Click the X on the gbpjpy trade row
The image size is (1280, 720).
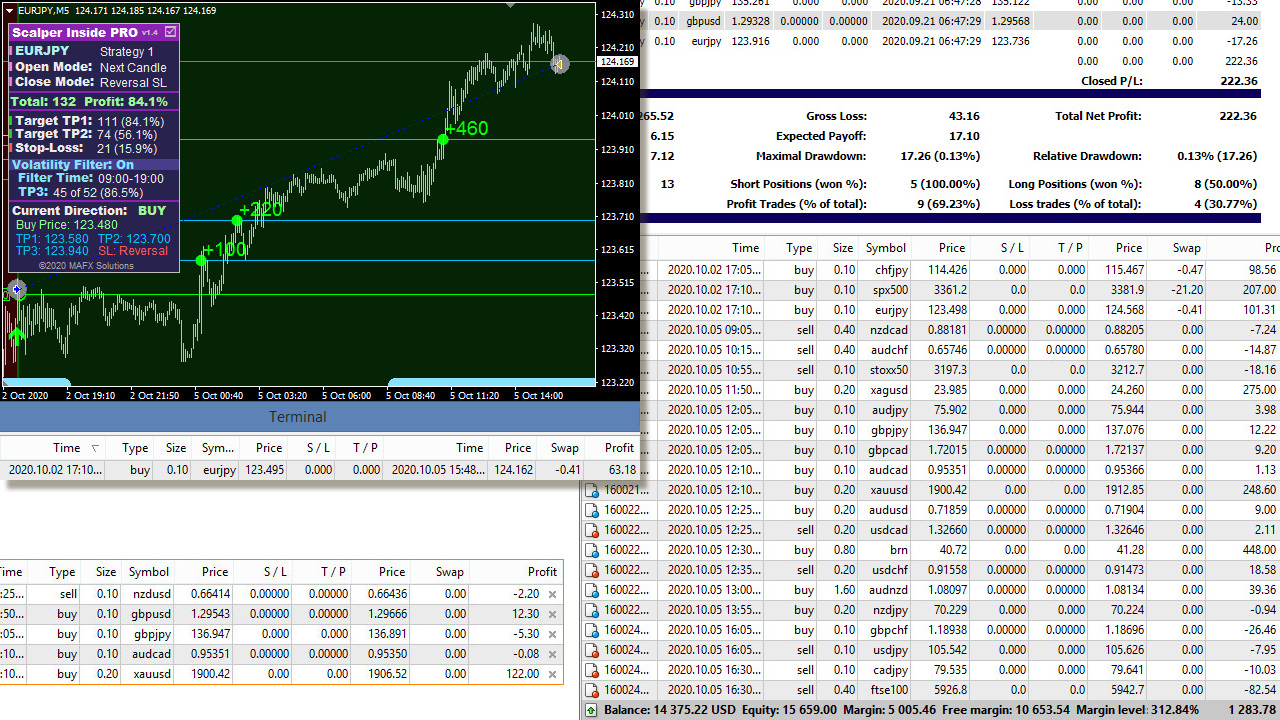552,634
